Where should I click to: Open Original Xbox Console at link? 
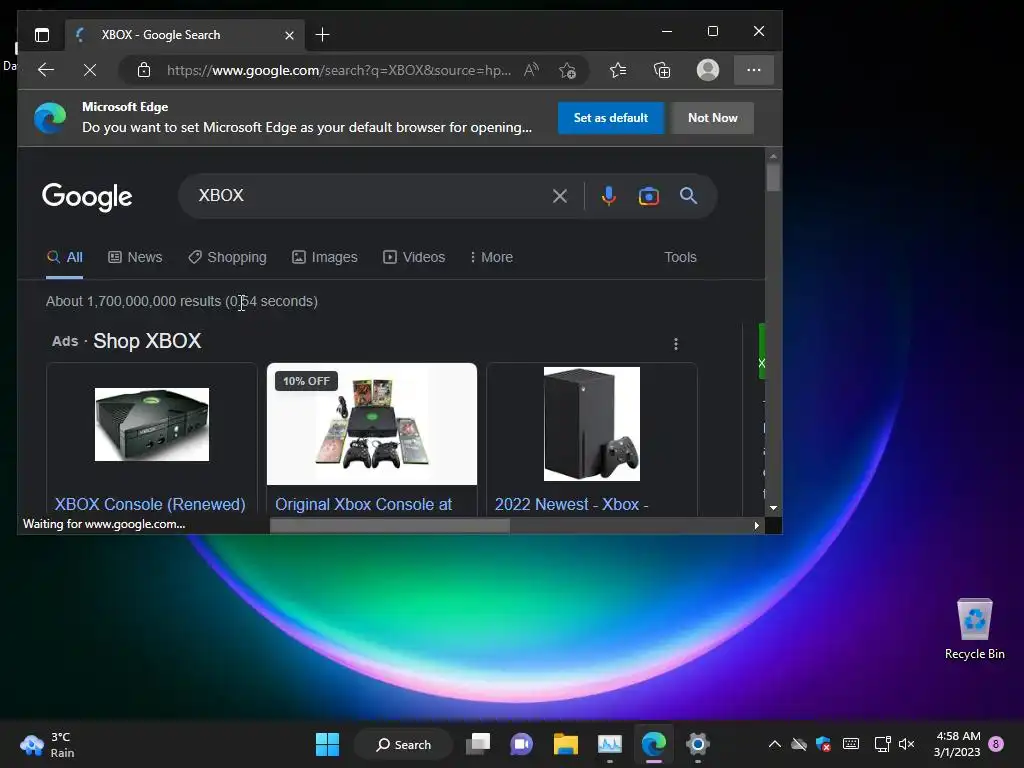[364, 504]
